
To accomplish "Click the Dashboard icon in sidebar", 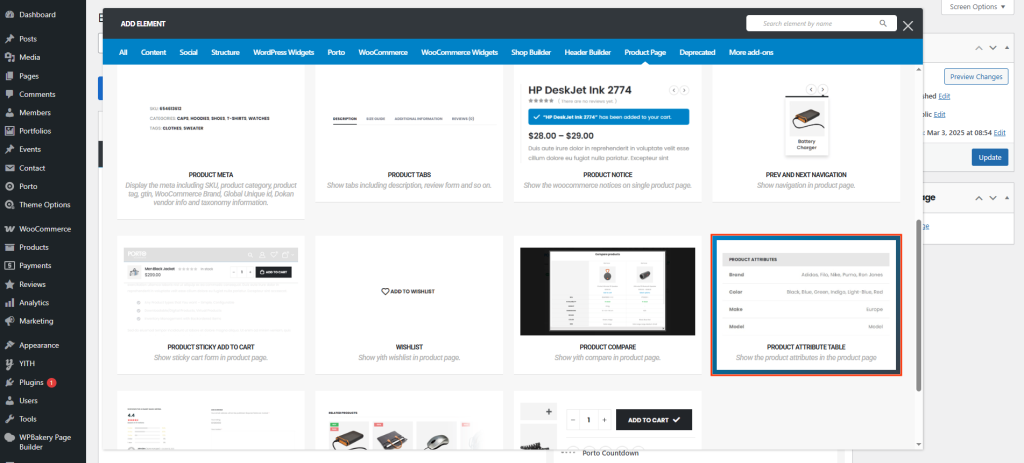I will pos(9,15).
